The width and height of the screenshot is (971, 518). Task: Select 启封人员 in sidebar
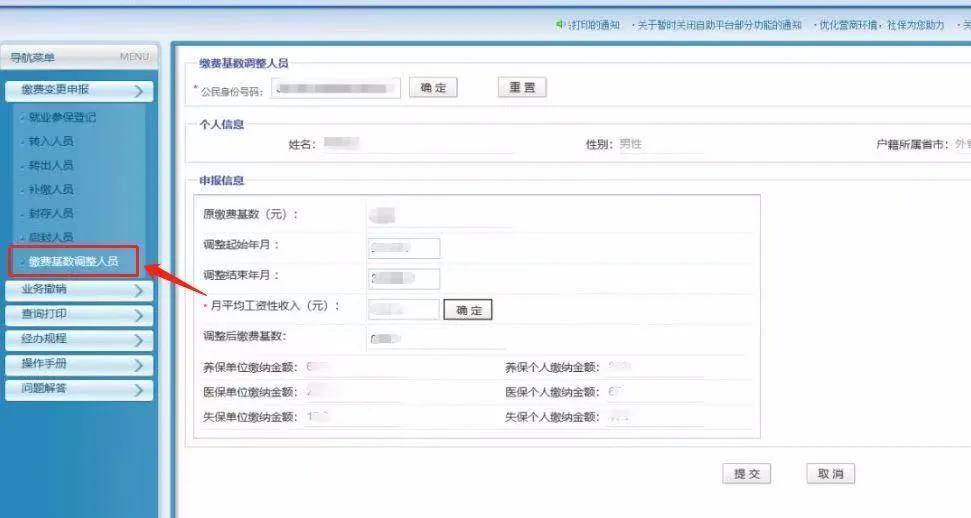[x=51, y=237]
